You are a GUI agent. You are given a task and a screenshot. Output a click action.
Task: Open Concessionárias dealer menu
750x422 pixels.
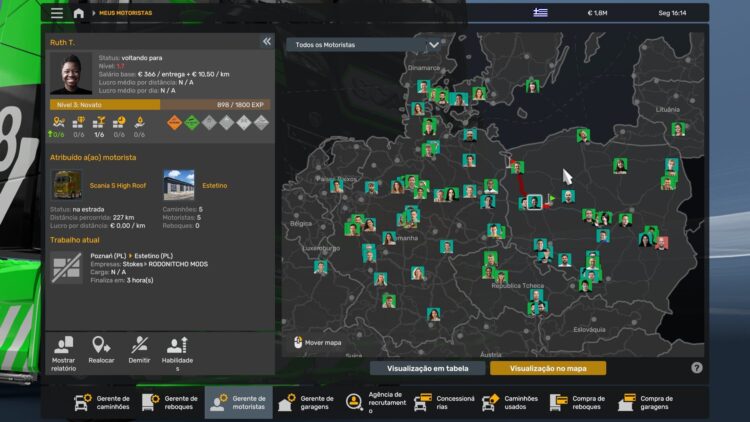(444, 402)
